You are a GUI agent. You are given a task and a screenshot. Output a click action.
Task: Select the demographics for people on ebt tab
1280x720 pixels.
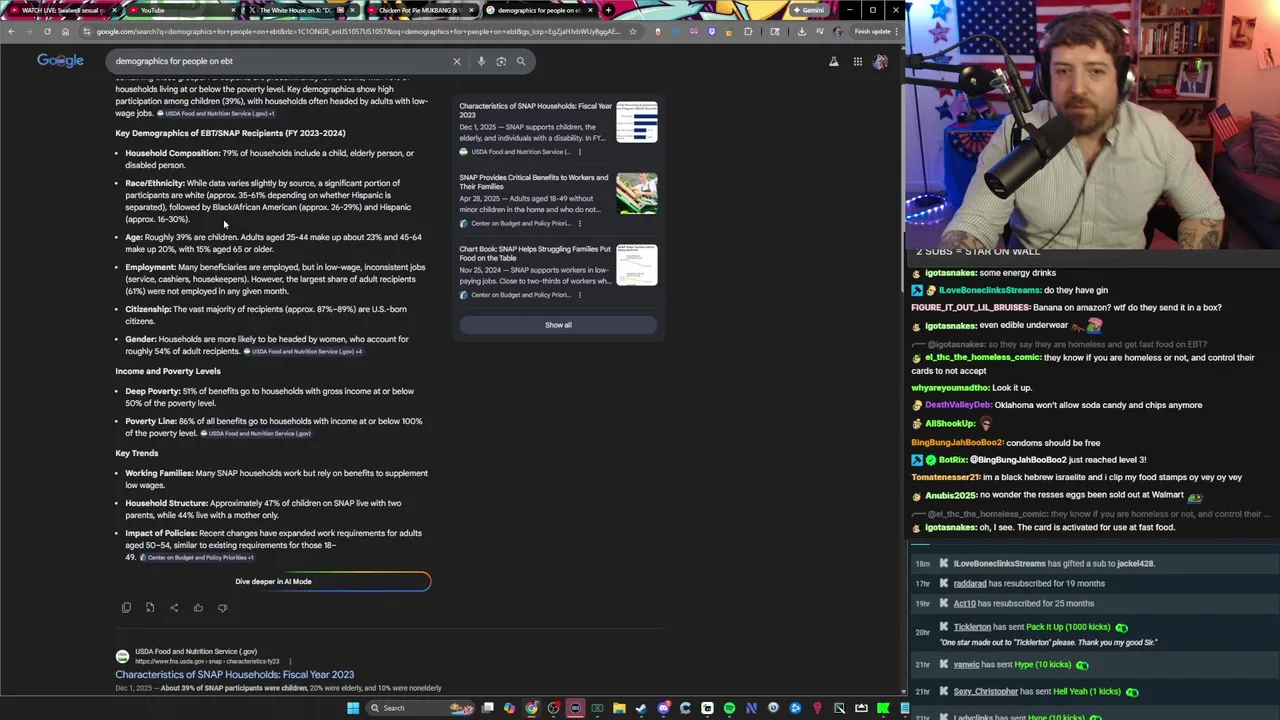pyautogui.click(x=538, y=10)
